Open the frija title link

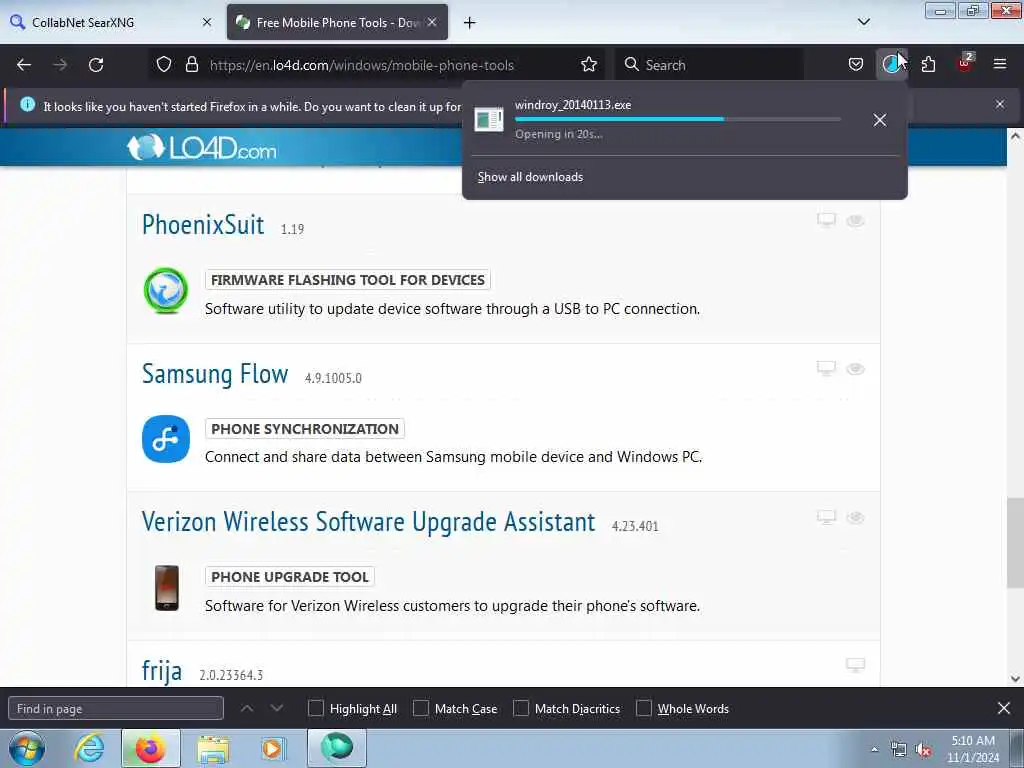162,671
